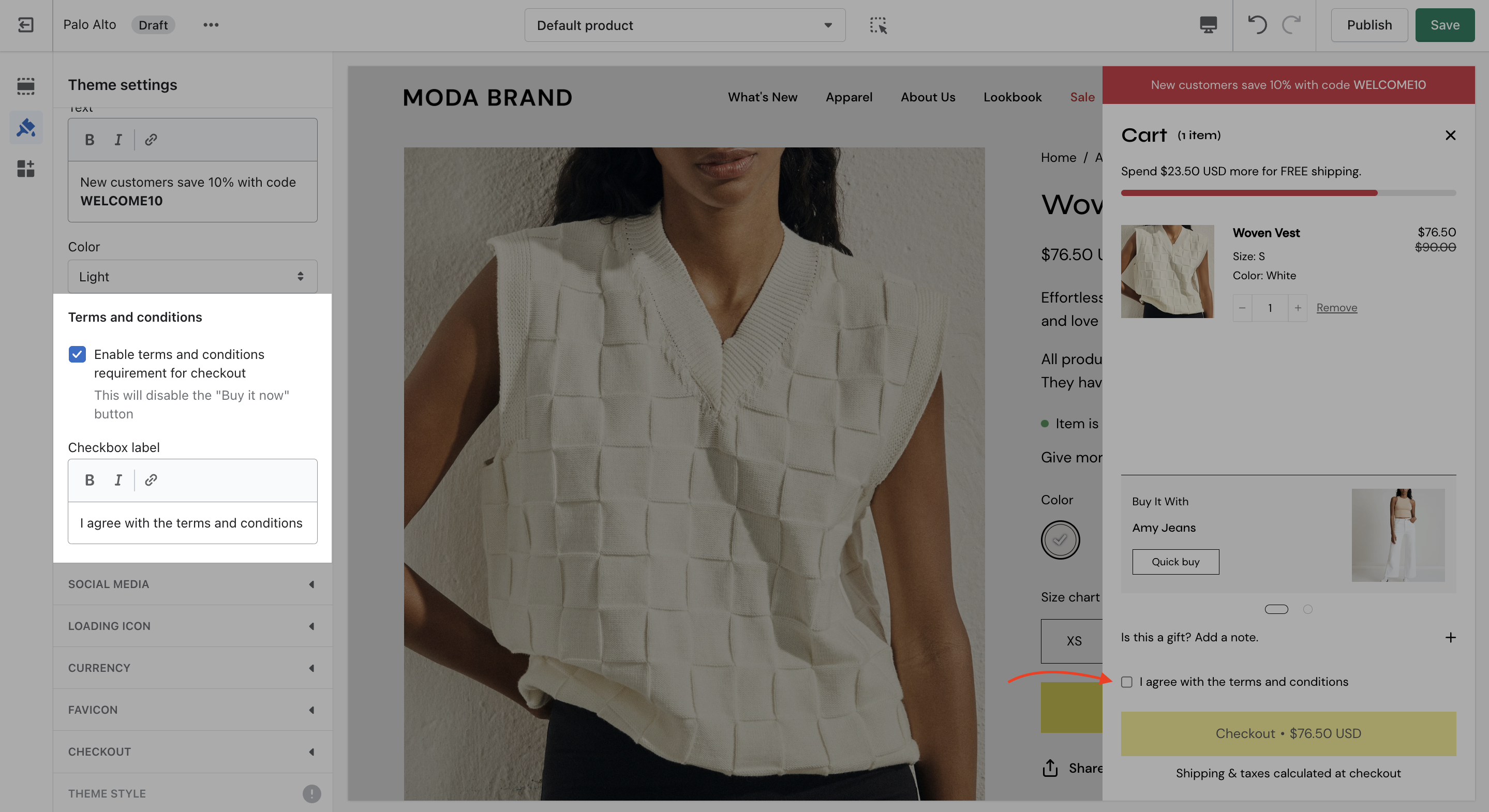Open the Sections panel icon
Image resolution: width=1489 pixels, height=812 pixels.
click(25, 86)
